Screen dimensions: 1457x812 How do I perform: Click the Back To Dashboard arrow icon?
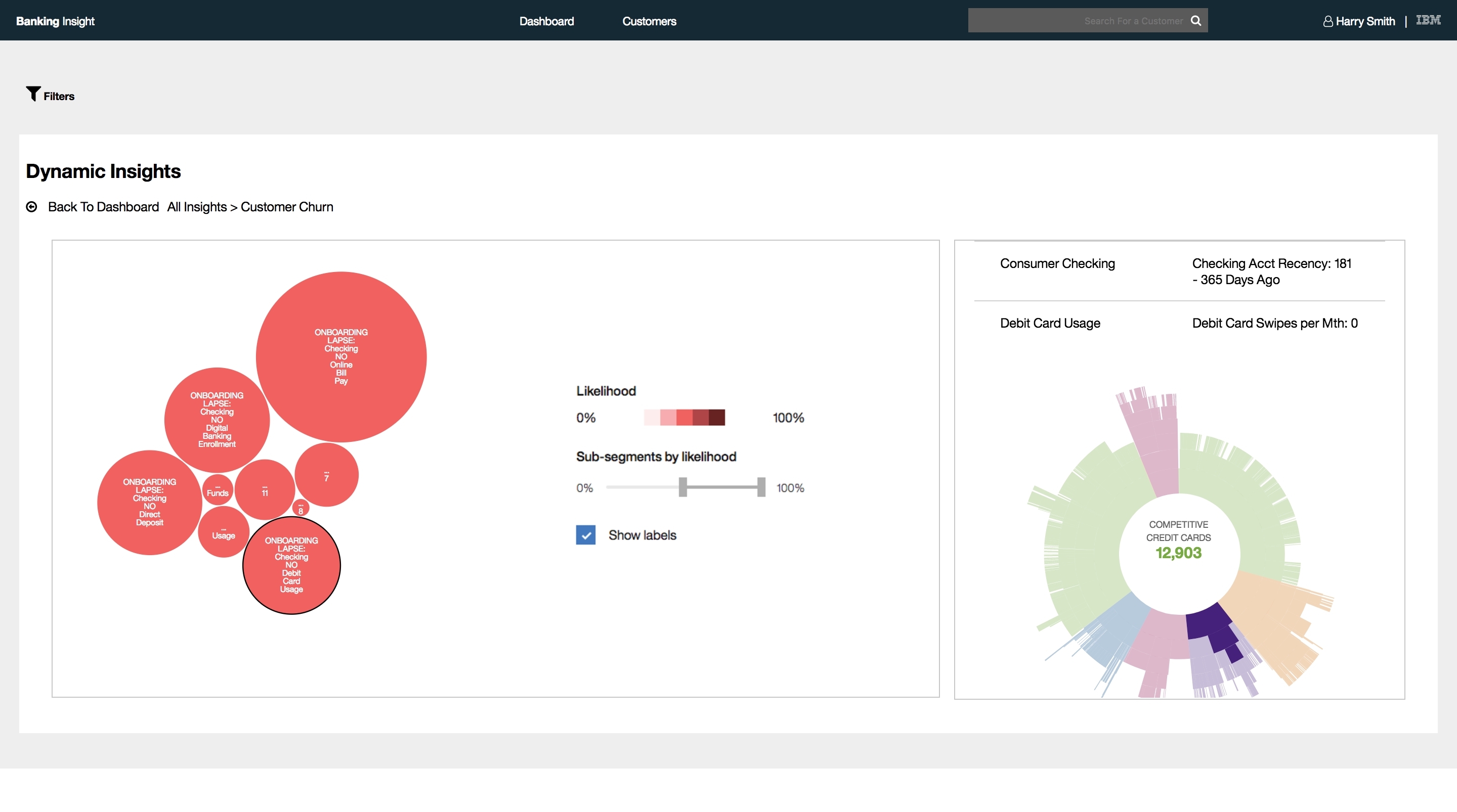pyautogui.click(x=32, y=207)
